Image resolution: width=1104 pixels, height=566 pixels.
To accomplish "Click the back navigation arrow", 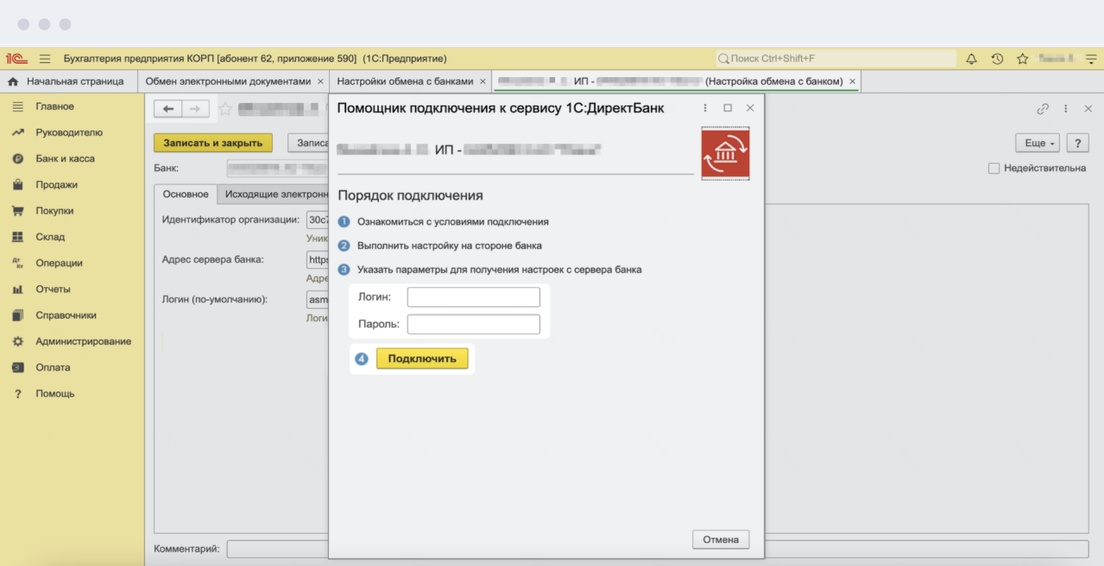I will point(168,109).
